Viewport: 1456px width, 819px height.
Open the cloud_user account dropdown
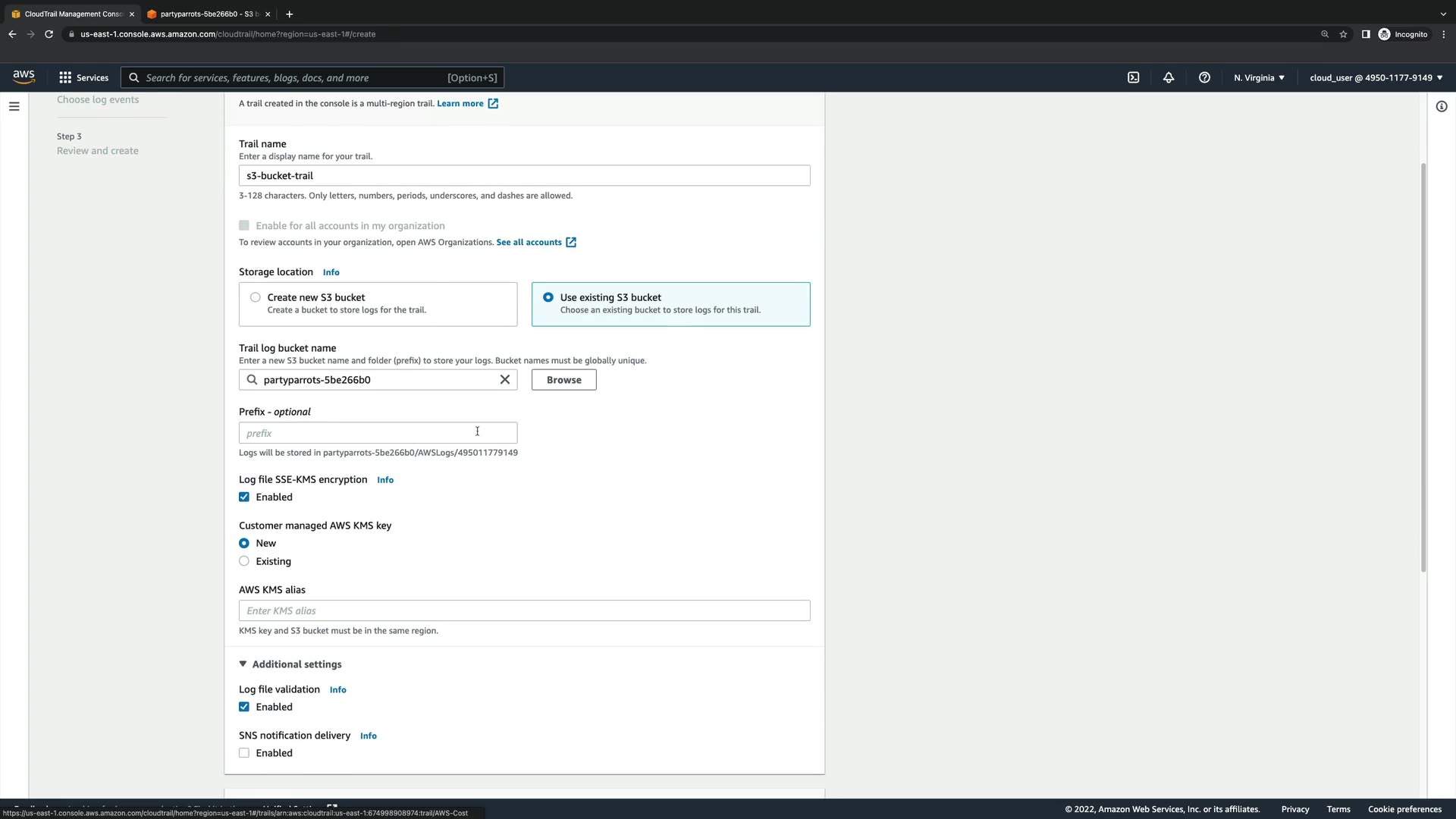pos(1376,77)
